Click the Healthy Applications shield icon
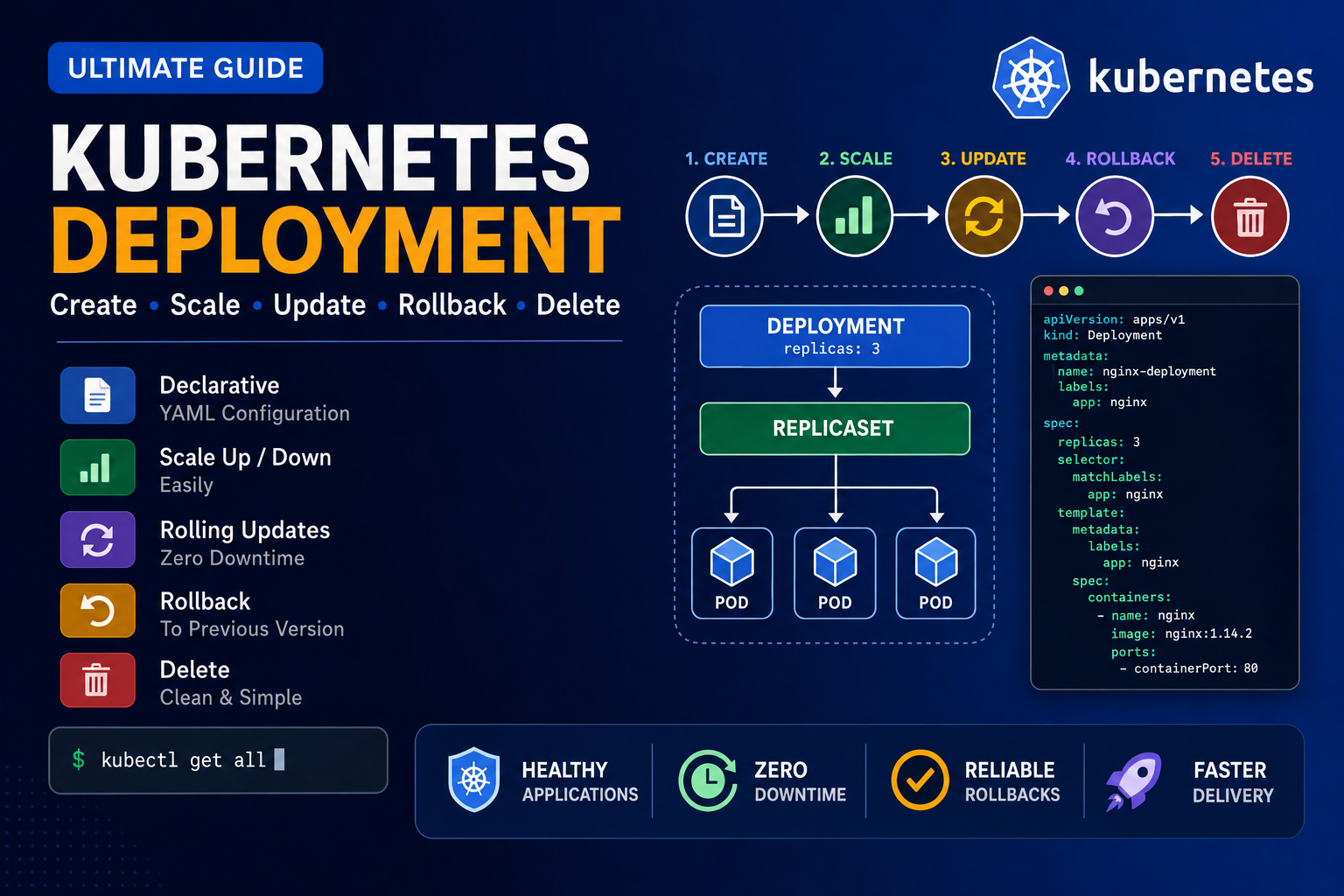The image size is (1344, 896). [473, 779]
